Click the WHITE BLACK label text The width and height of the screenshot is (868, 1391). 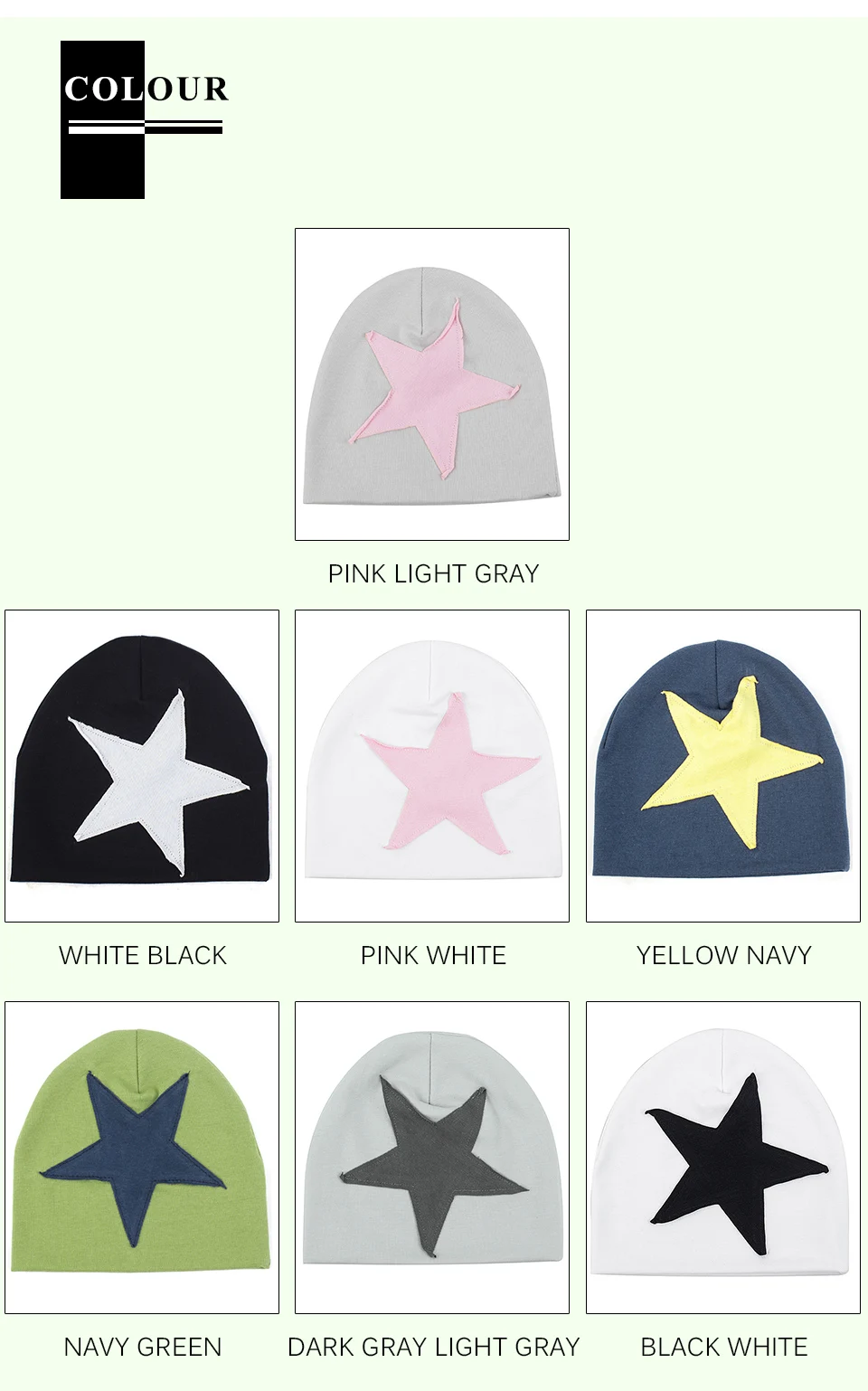143,955
